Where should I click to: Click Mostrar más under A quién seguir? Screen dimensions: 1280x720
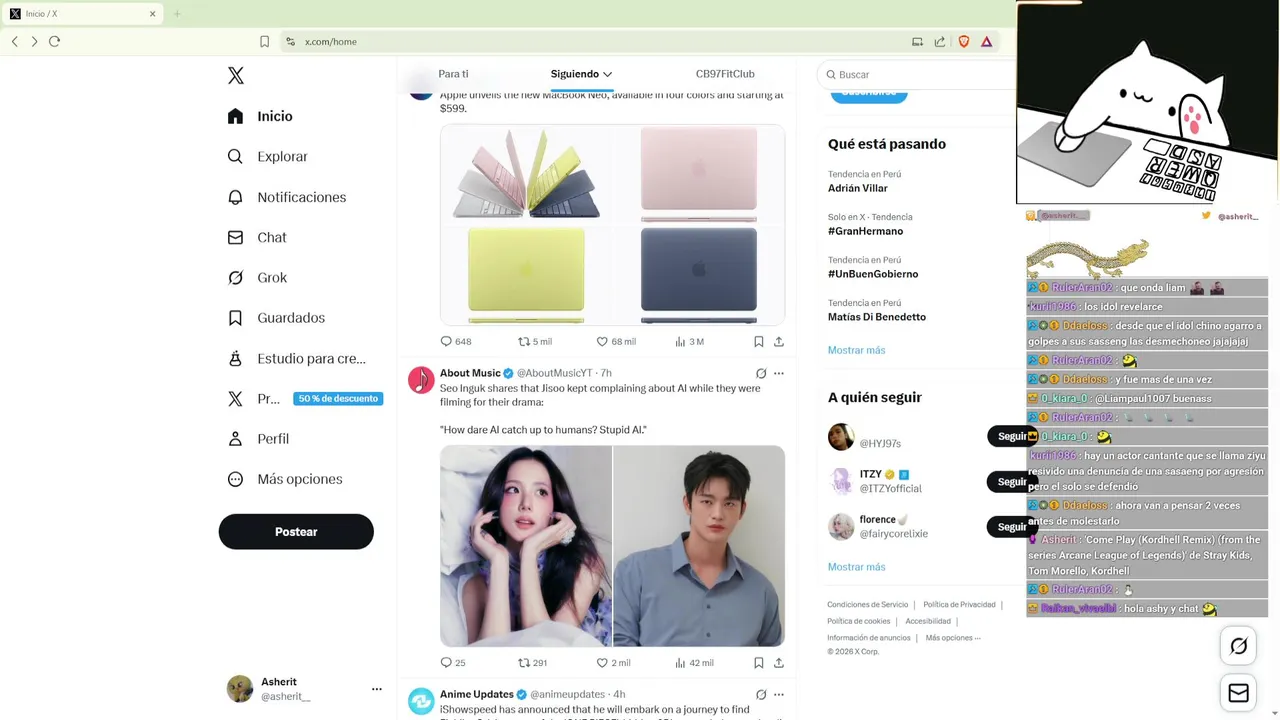(x=856, y=567)
